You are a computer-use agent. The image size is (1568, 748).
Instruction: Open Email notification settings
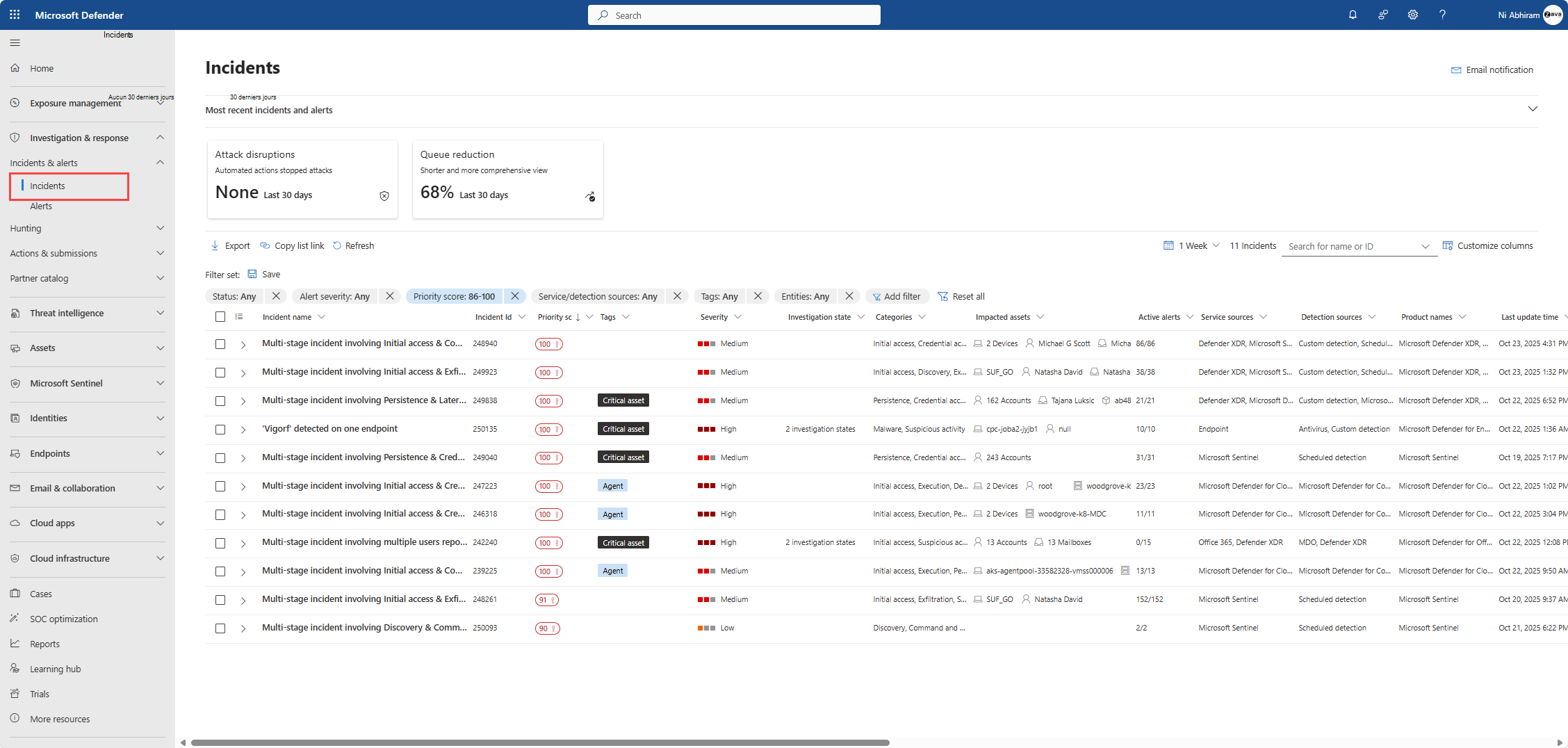(1492, 70)
